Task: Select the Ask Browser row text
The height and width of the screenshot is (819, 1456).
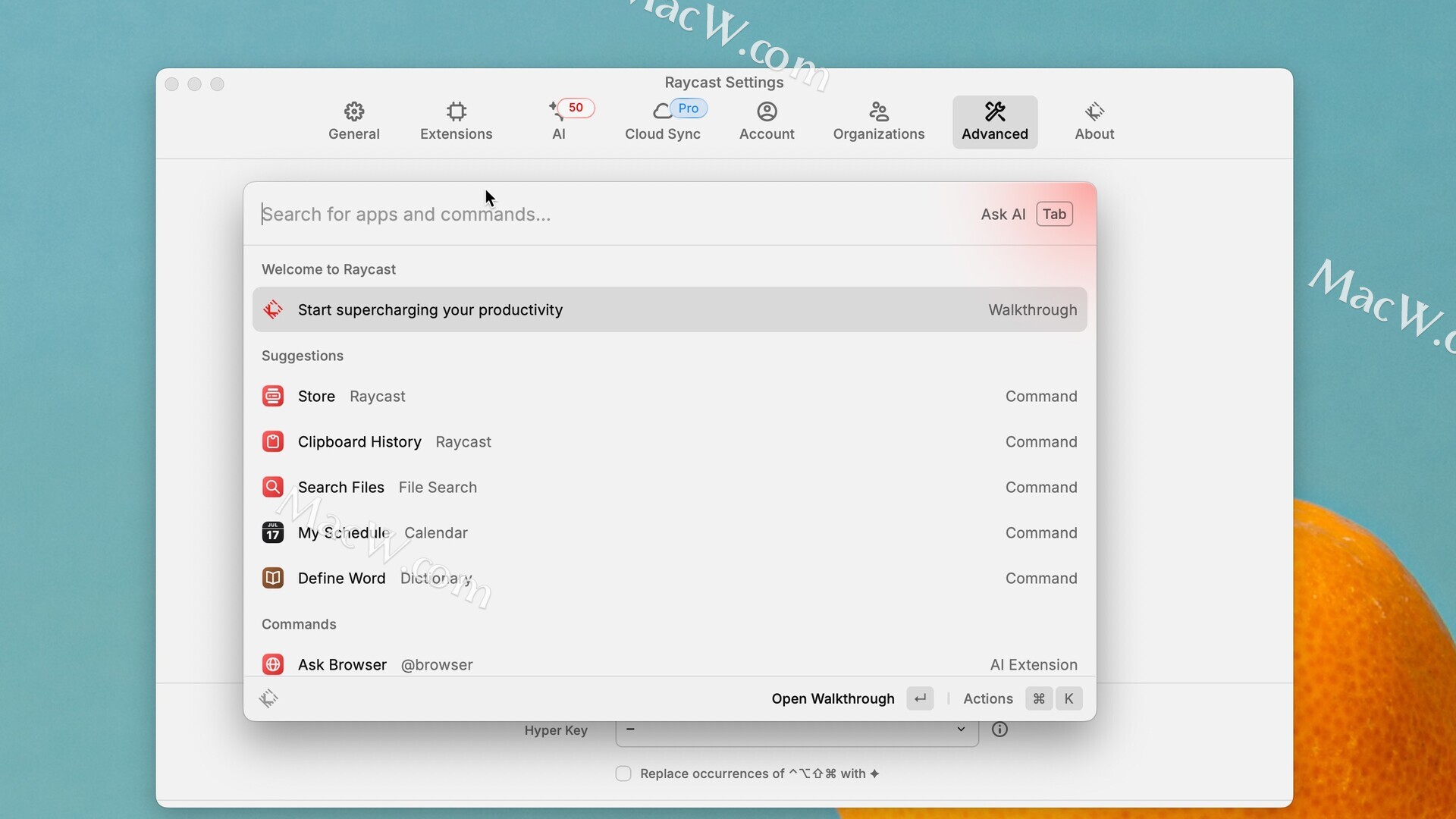Action: [385, 664]
